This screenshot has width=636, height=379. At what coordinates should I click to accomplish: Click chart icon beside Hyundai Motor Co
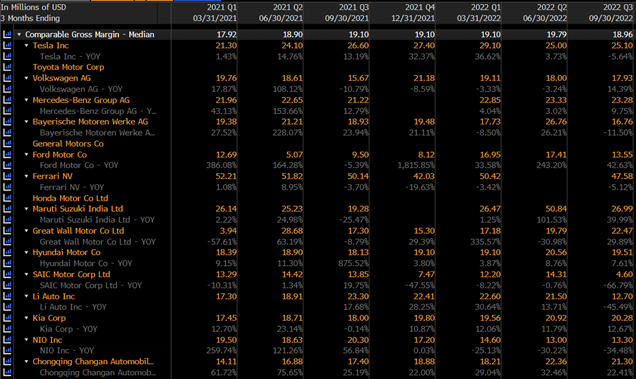[7, 252]
